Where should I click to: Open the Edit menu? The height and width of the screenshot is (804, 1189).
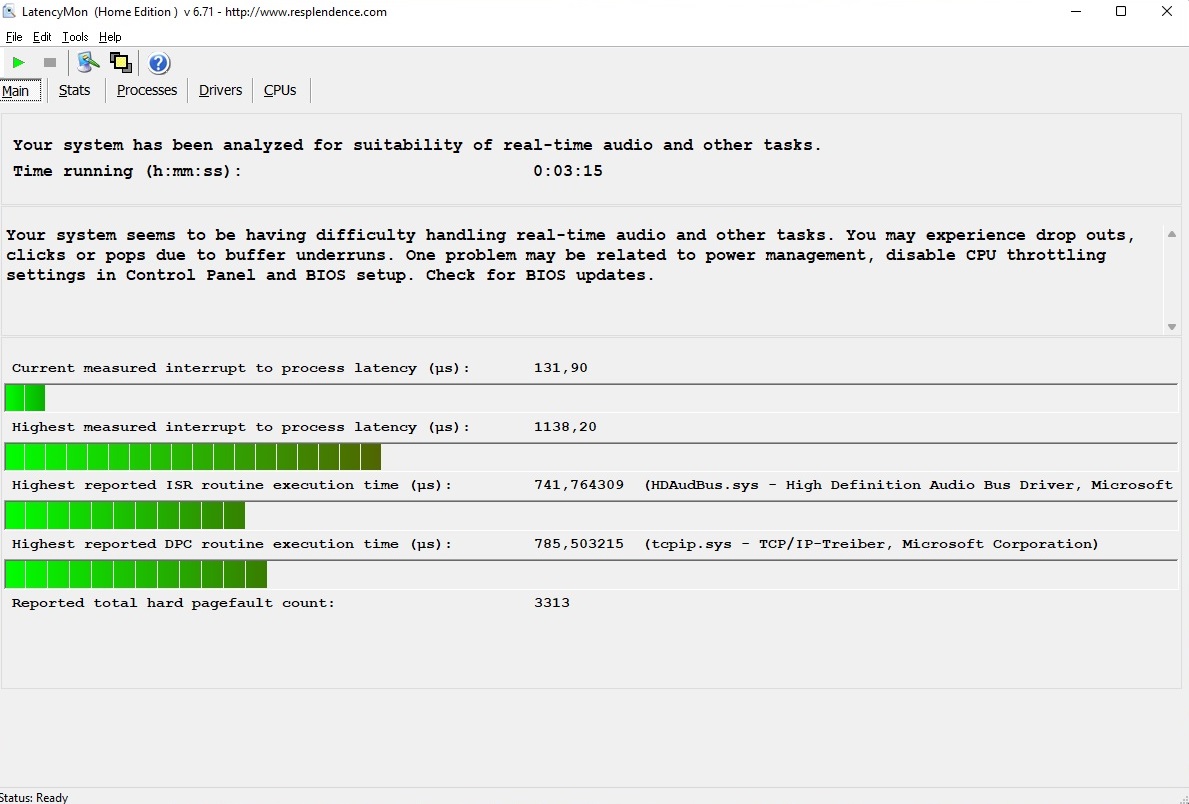point(42,37)
